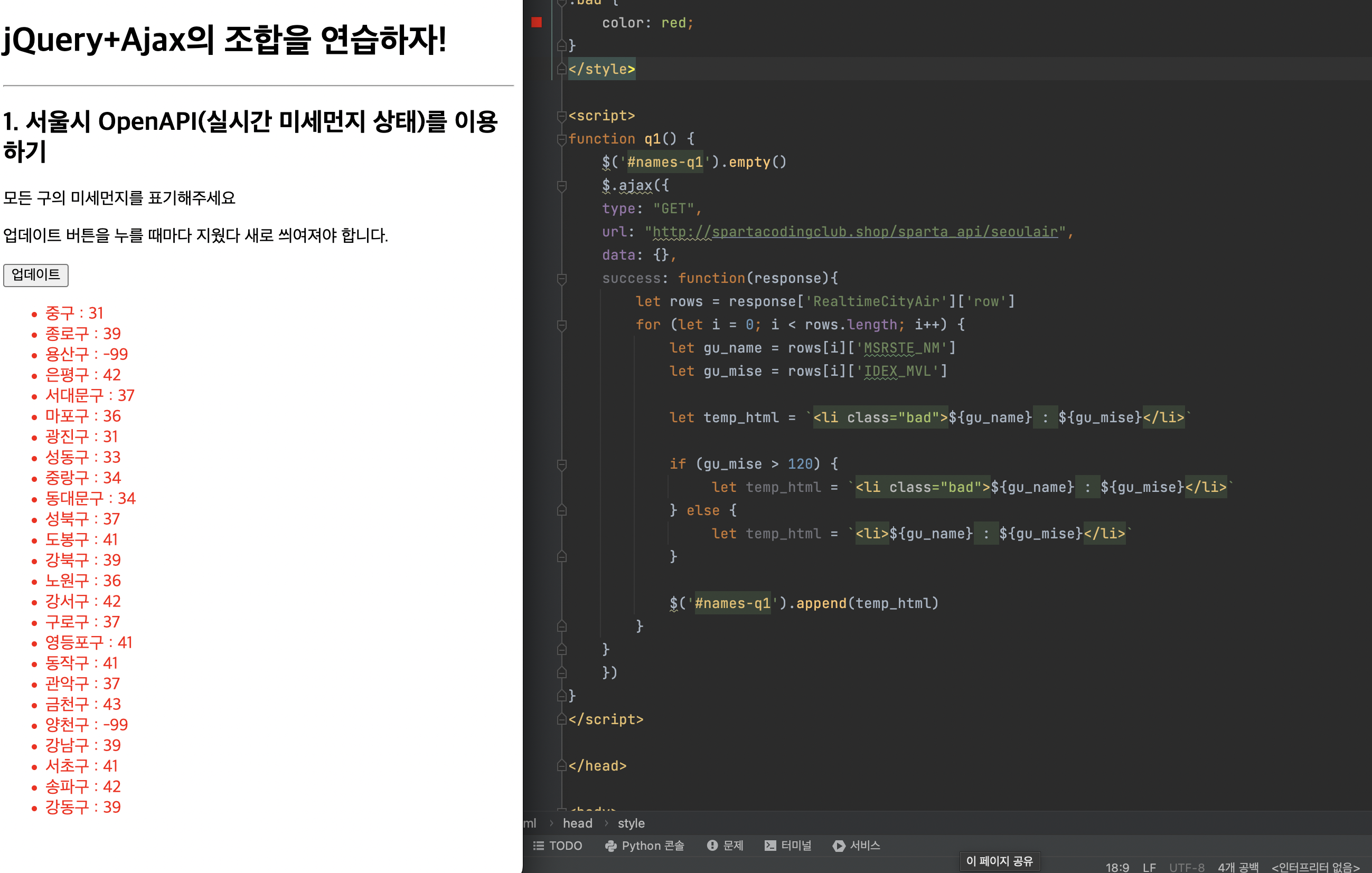Click the 'IDEX_MVL' string in code
1372x873 pixels.
pyautogui.click(x=897, y=371)
